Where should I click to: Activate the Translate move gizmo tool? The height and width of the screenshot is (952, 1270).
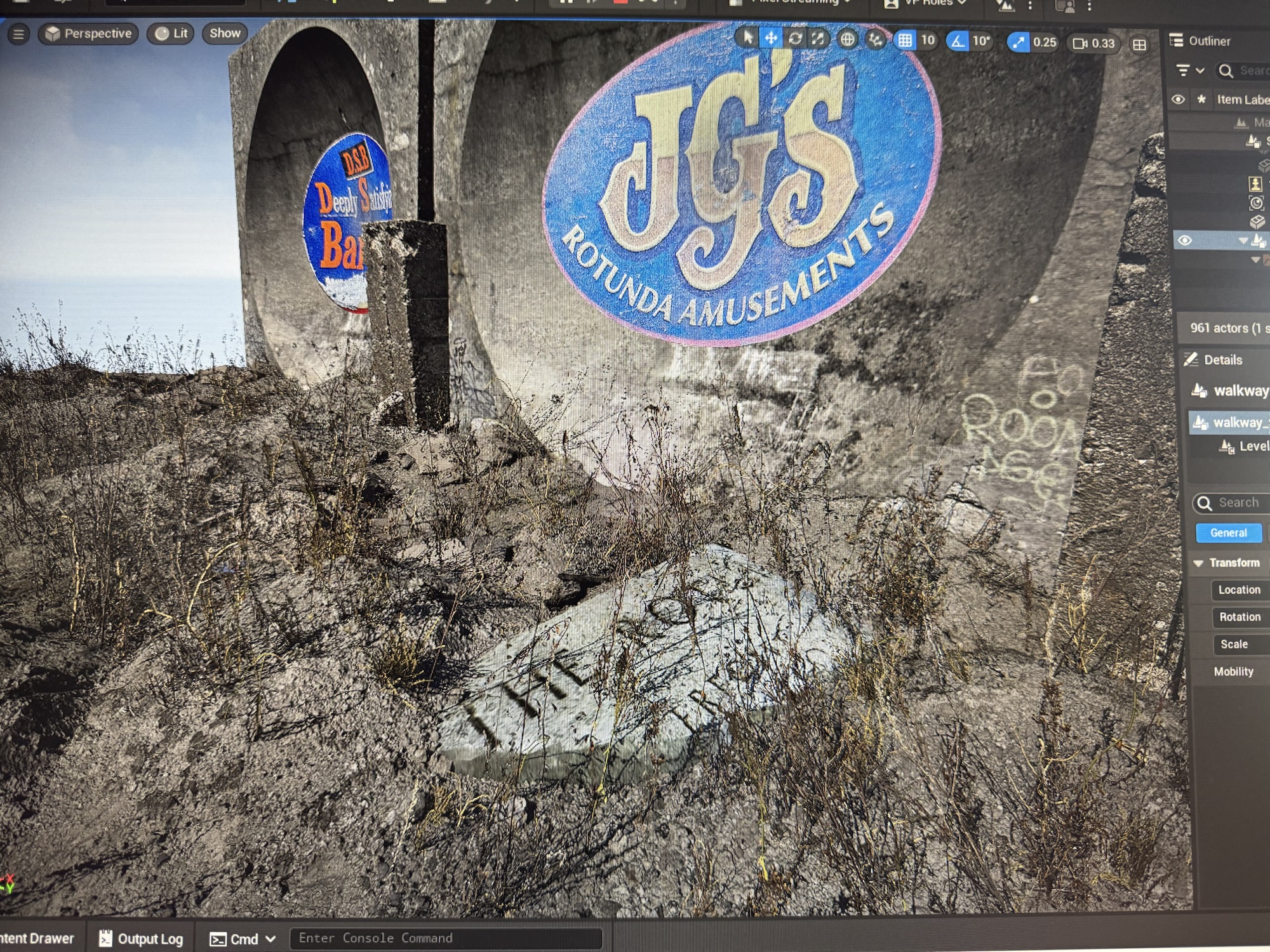click(771, 38)
